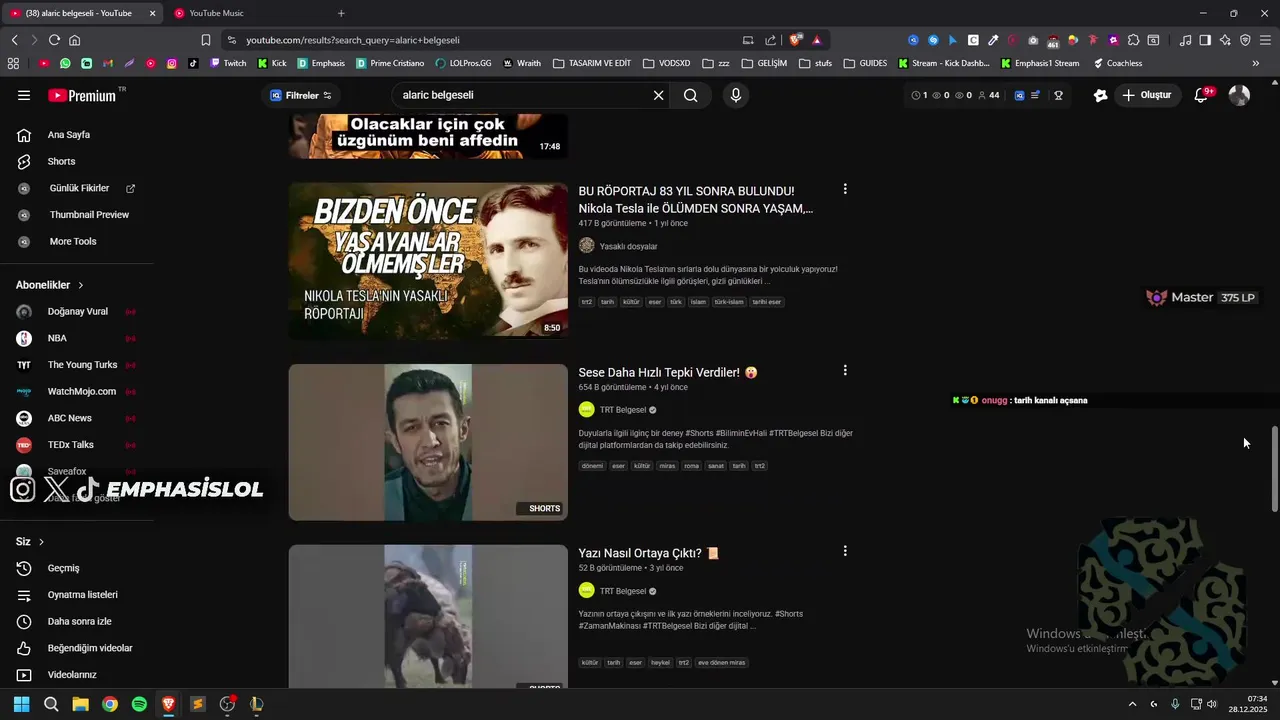
Task: Open the browser extensions puzzle icon
Action: [x=1133, y=40]
